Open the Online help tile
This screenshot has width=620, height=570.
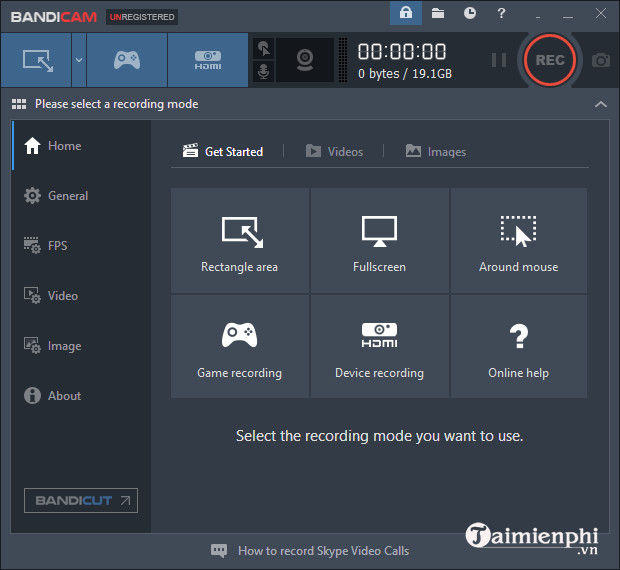click(x=518, y=346)
